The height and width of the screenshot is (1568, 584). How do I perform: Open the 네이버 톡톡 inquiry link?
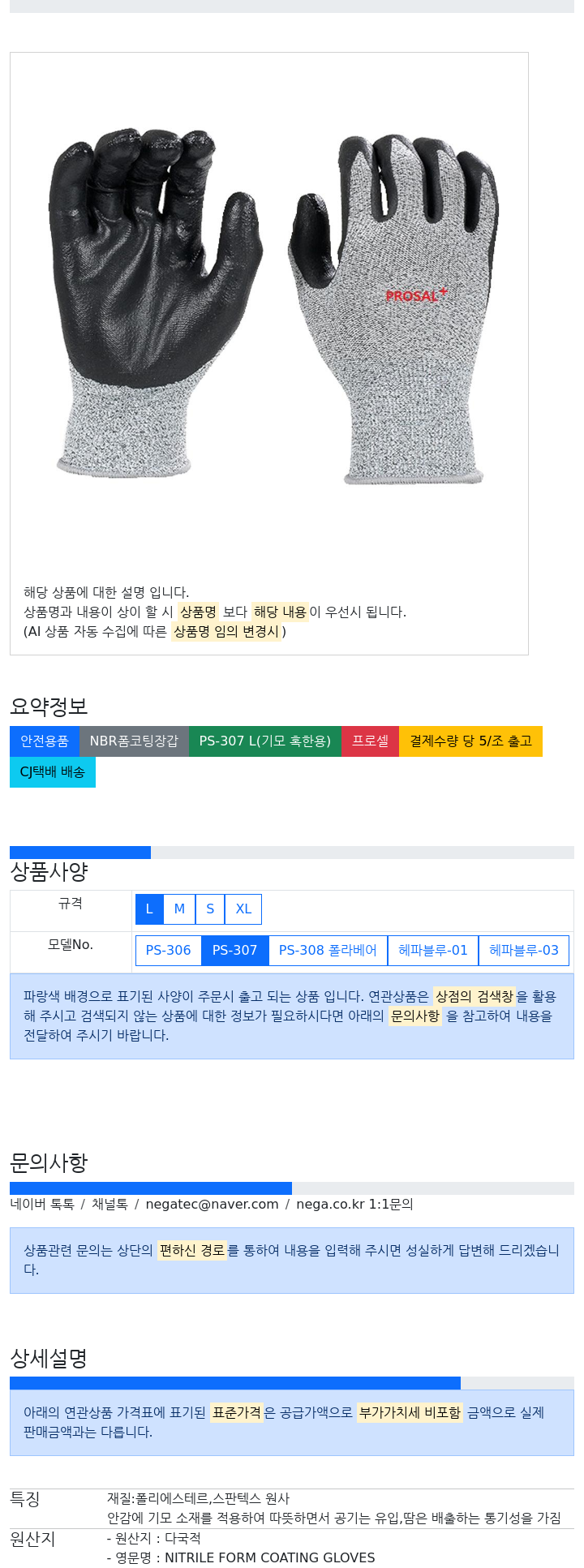click(42, 1205)
